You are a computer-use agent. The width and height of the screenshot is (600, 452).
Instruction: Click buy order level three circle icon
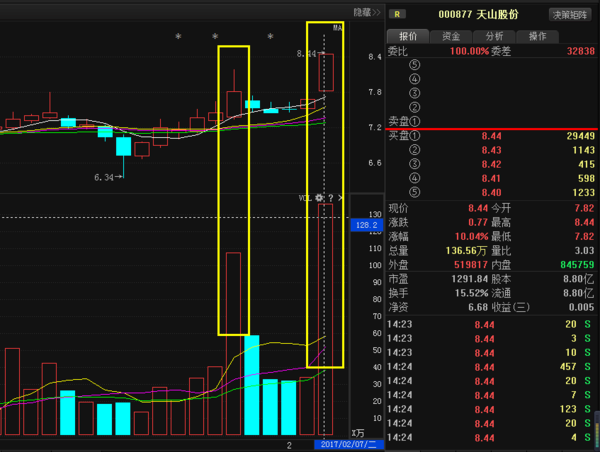(x=414, y=164)
